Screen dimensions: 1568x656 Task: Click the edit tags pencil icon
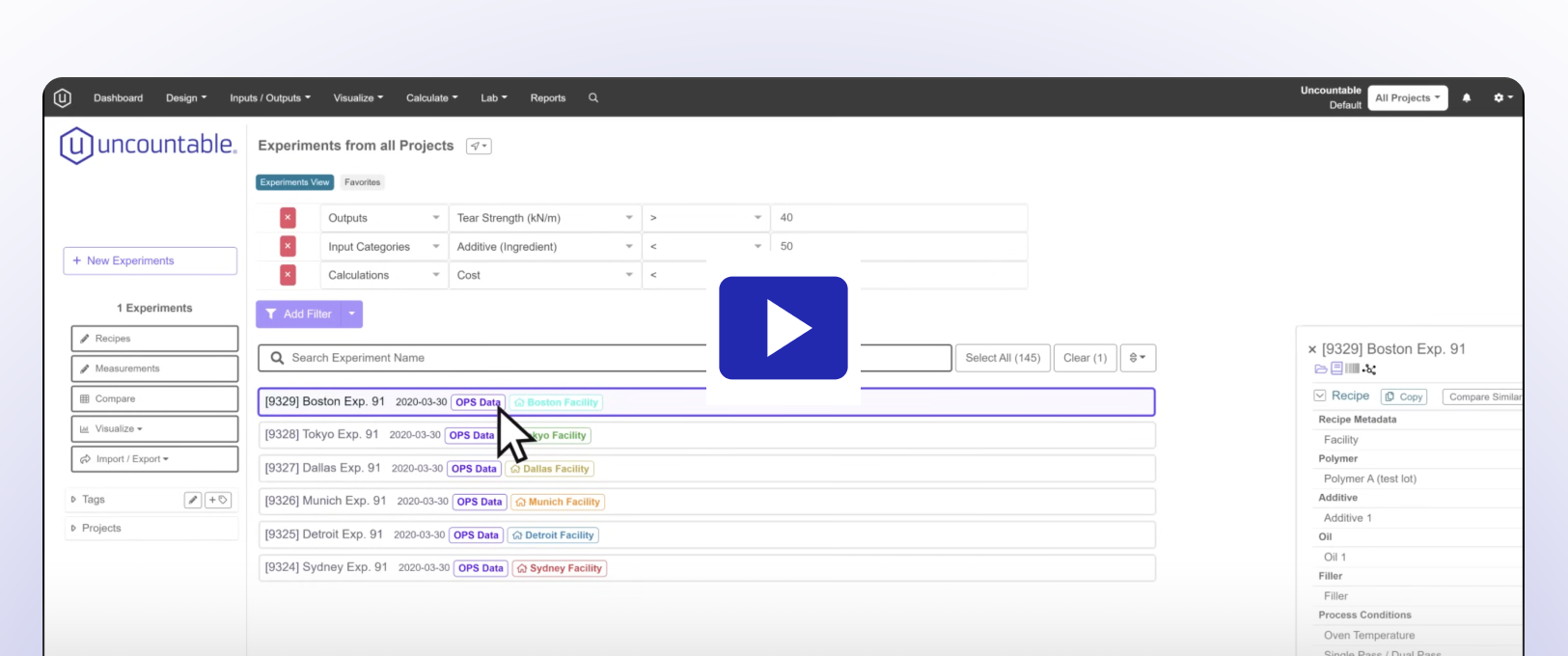tap(193, 500)
